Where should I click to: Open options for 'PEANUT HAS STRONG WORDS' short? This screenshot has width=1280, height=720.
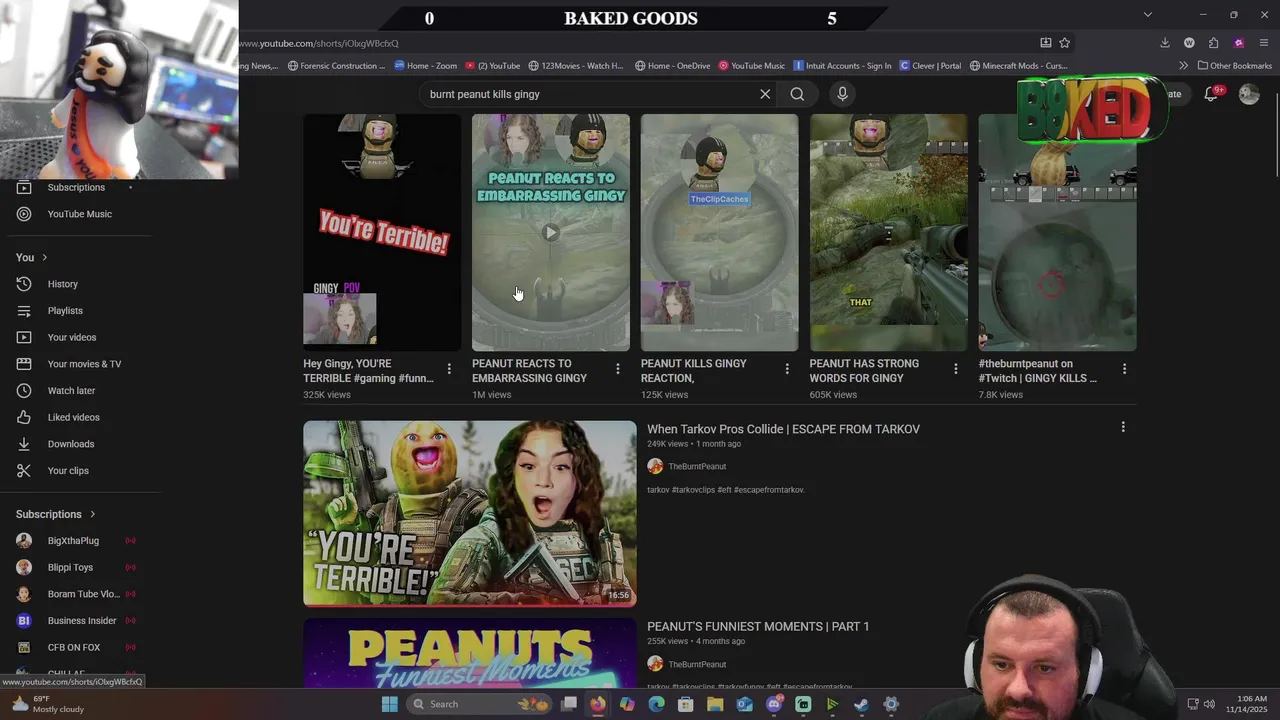pyautogui.click(x=956, y=369)
